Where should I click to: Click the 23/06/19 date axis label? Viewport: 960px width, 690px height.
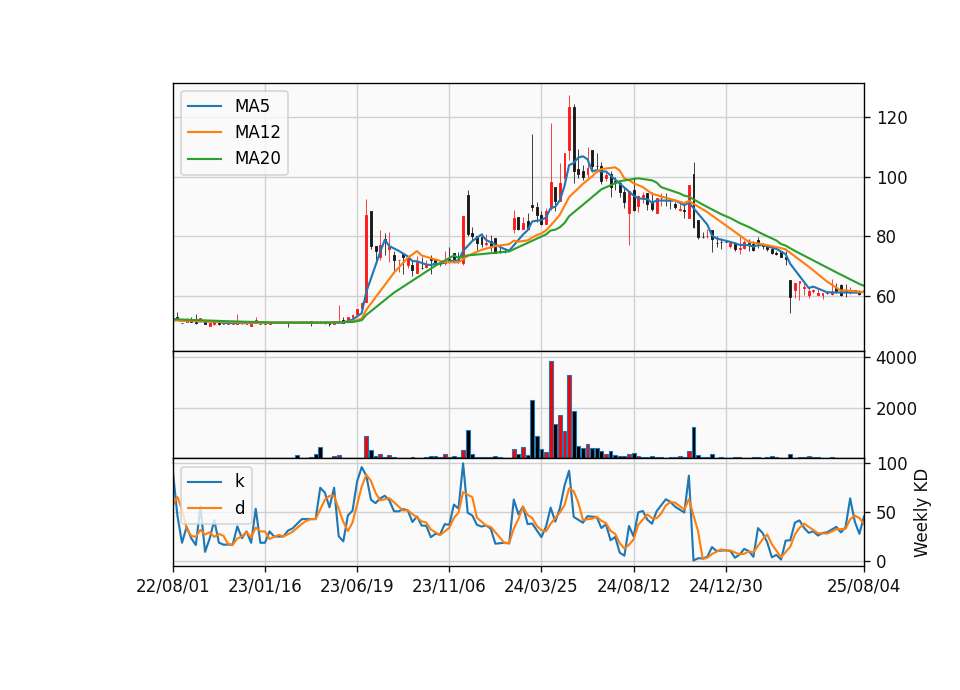(356, 586)
